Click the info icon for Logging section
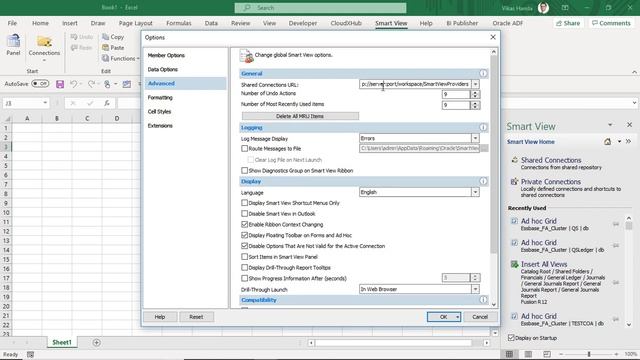 tap(483, 127)
